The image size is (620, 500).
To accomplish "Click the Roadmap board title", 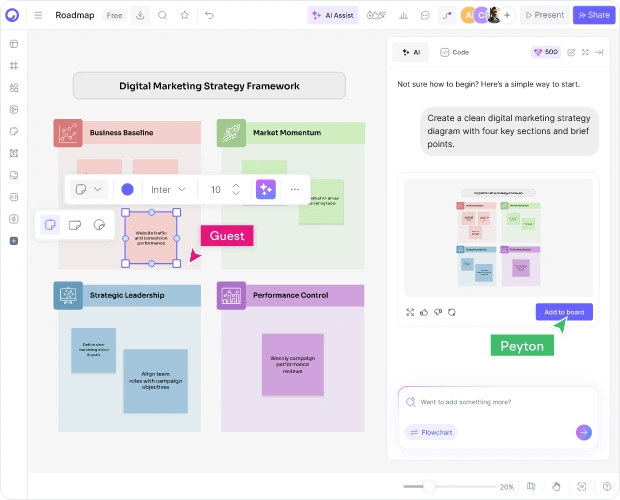I will click(75, 15).
